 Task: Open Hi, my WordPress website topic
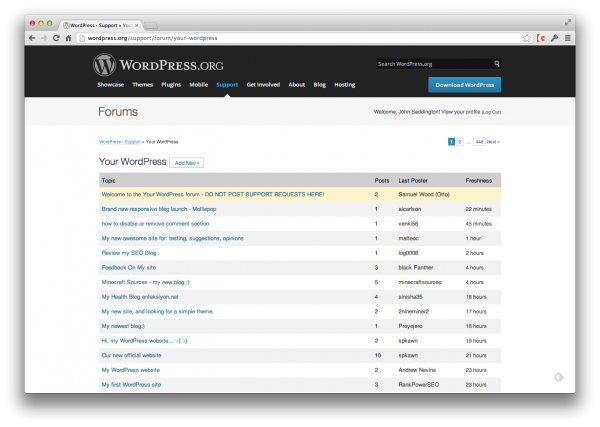tap(144, 341)
